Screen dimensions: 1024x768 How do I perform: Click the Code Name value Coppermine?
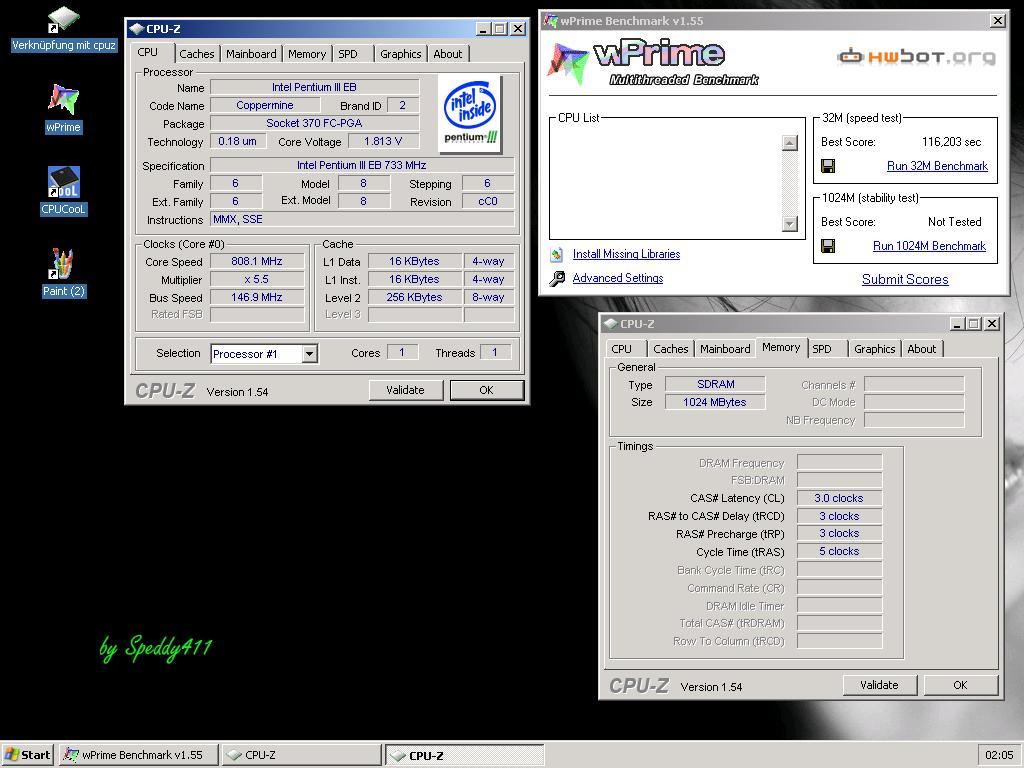click(264, 105)
